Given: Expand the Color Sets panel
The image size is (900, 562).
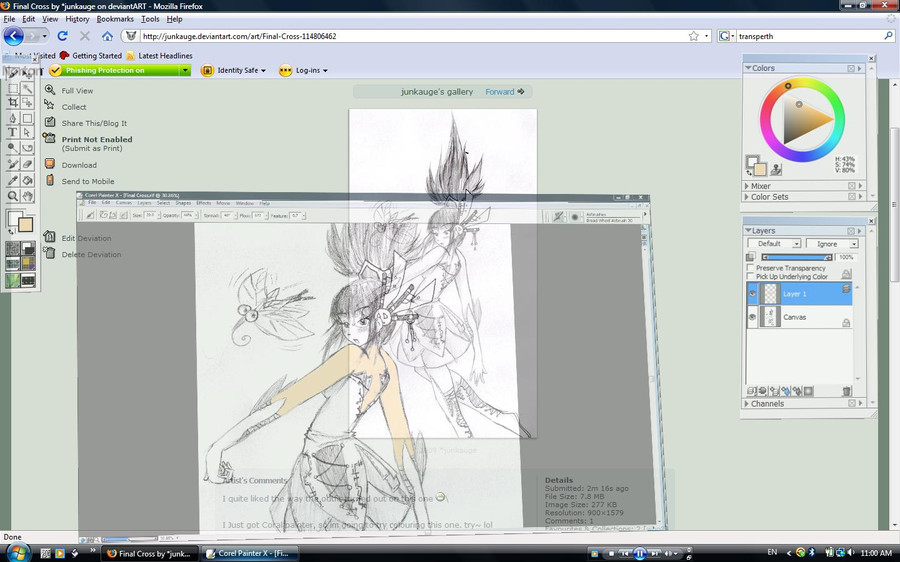Looking at the screenshot, I should pos(747,197).
